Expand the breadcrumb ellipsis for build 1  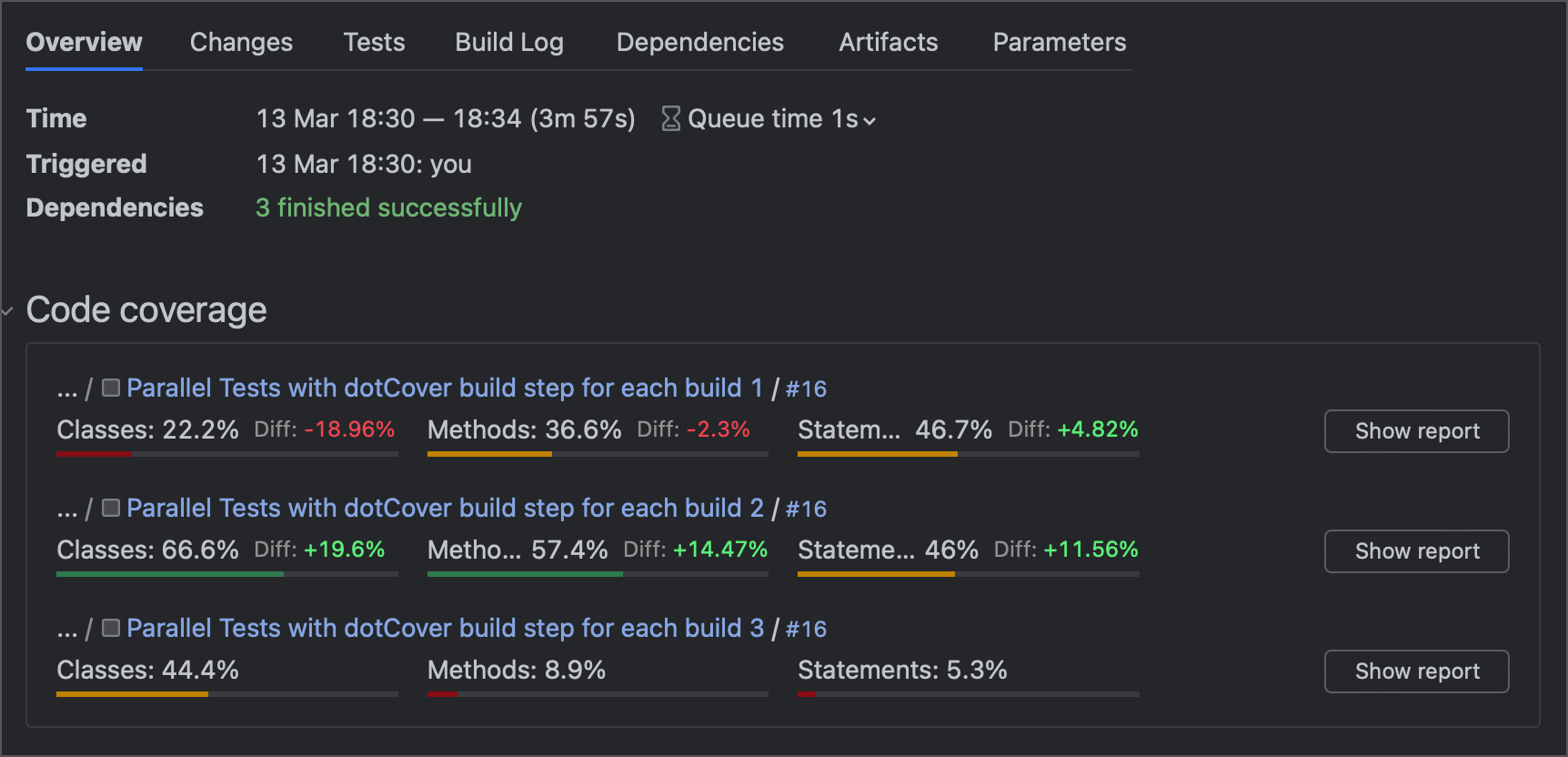[x=66, y=389]
